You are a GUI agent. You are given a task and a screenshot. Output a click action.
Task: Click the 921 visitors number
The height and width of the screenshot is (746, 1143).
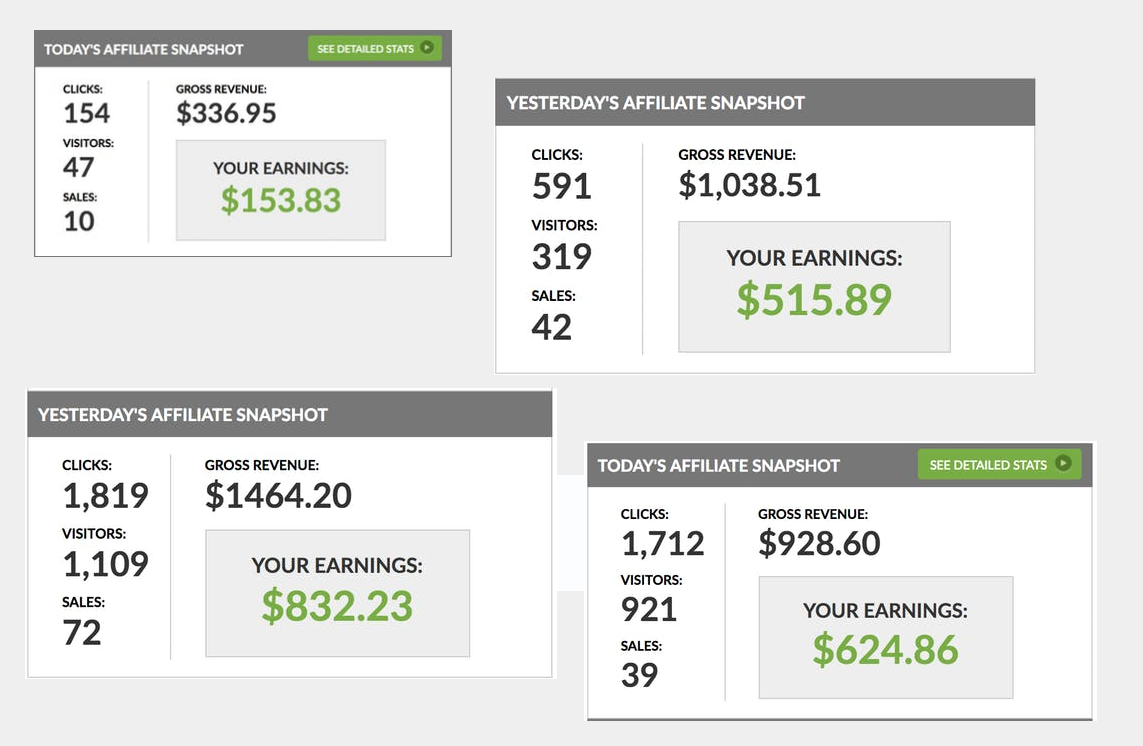pyautogui.click(x=649, y=609)
